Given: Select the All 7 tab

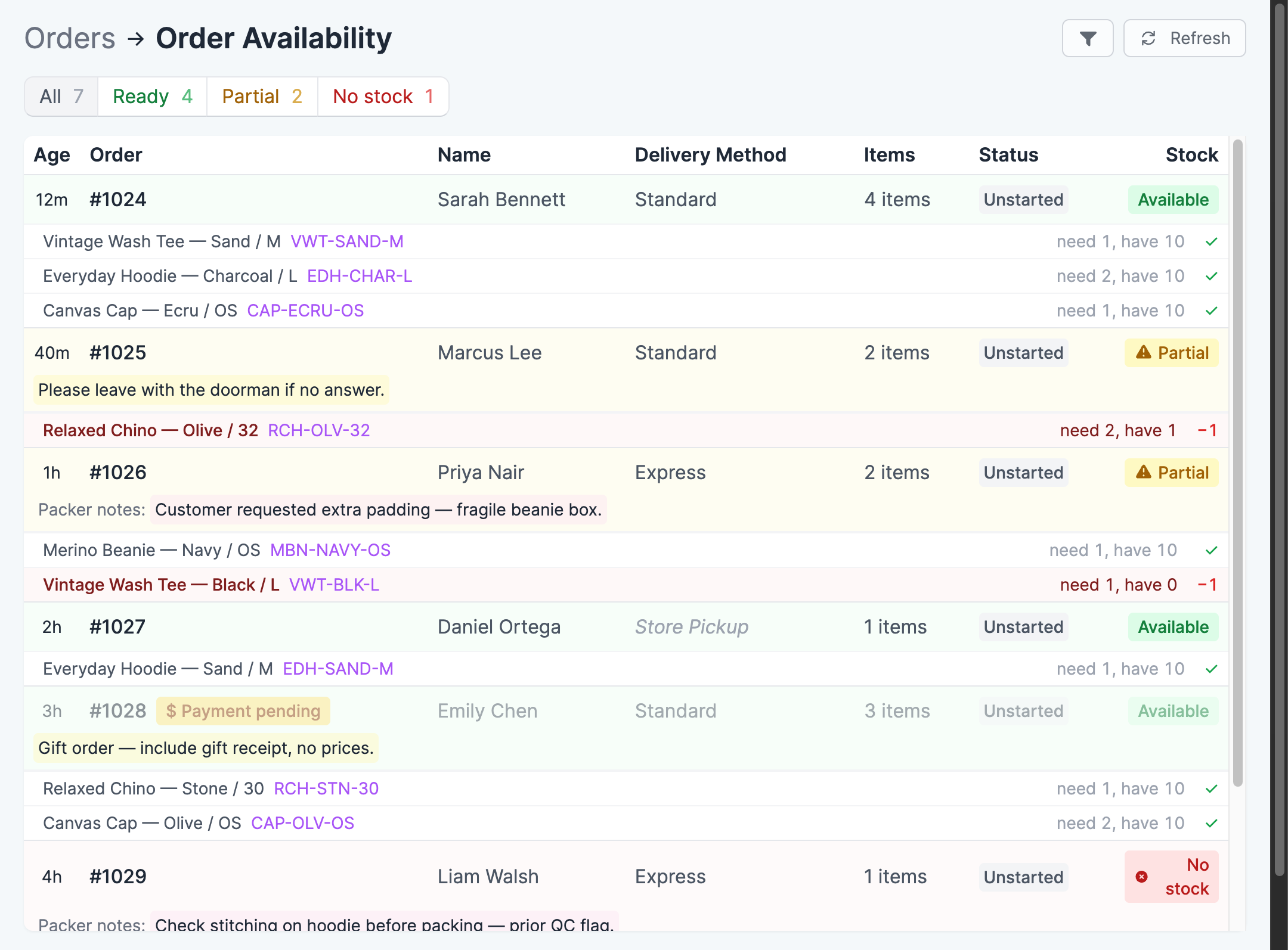Looking at the screenshot, I should click(x=61, y=96).
